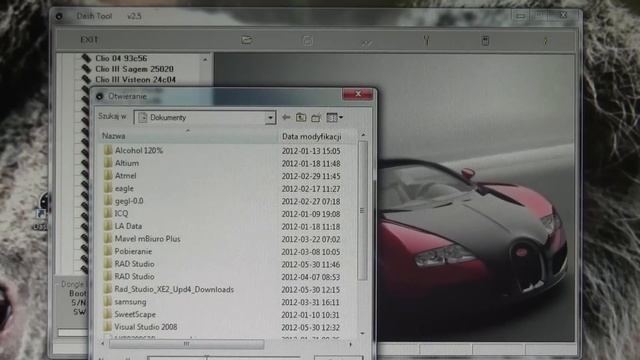Click the horizontal scroll left arrow
The image size is (640, 360).
pyautogui.click(x=102, y=344)
